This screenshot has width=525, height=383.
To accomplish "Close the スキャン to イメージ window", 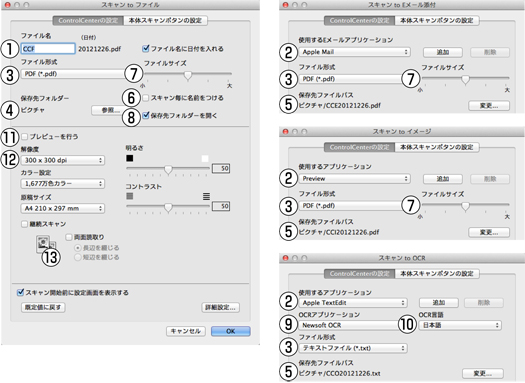I will [285, 132].
